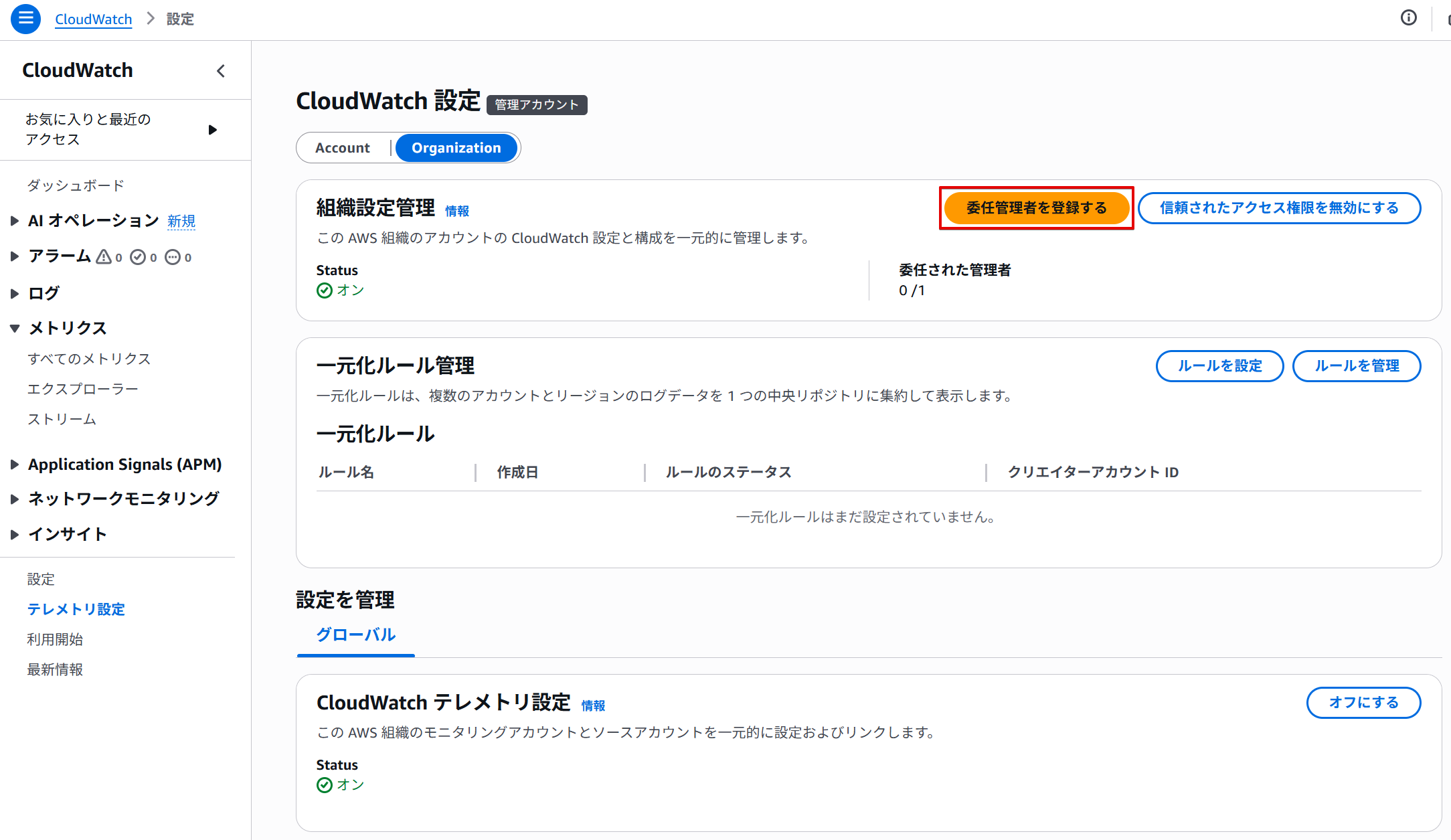Image resolution: width=1451 pixels, height=840 pixels.
Task: Click the ルール名 column header
Action: [x=346, y=472]
